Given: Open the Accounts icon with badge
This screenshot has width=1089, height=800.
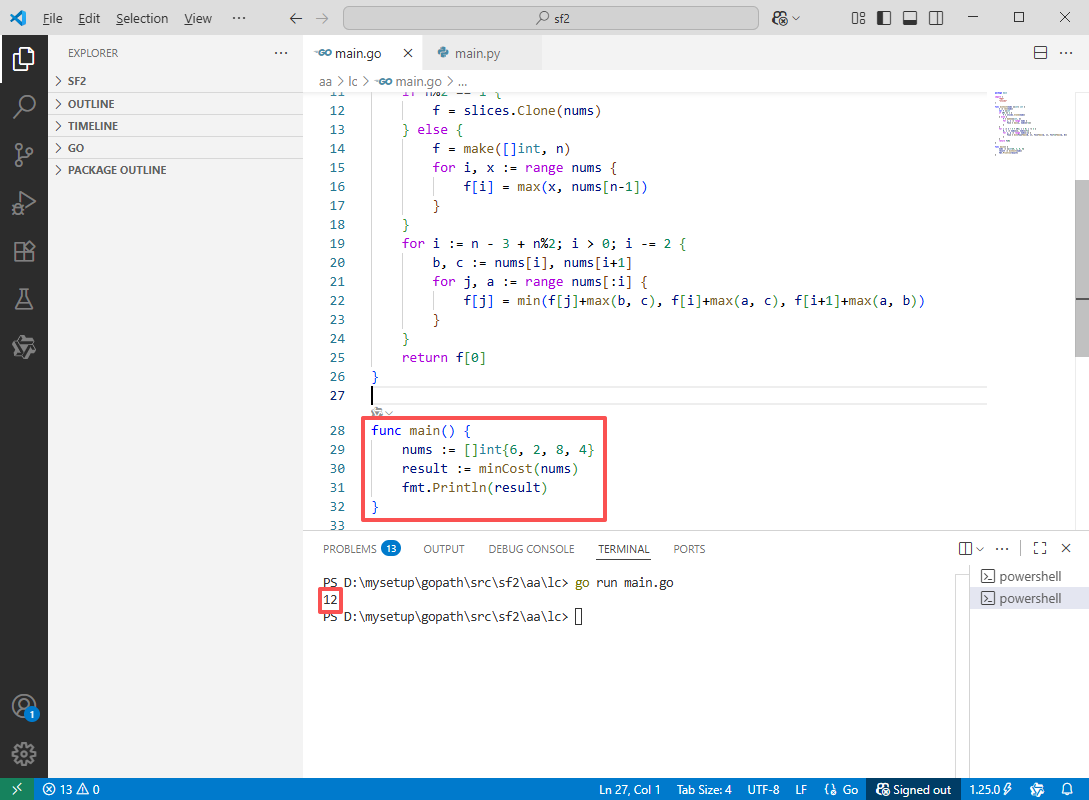Looking at the screenshot, I should coord(24,707).
